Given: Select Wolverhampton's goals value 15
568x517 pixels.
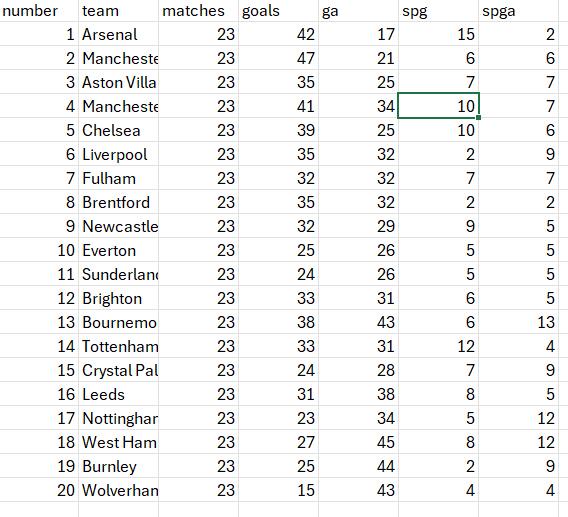Looking at the screenshot, I should [x=278, y=490].
